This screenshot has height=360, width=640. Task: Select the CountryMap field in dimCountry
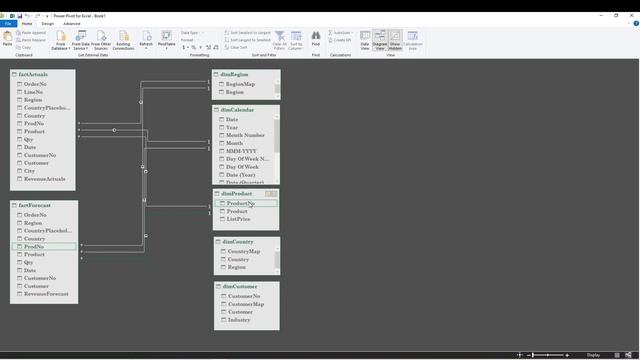click(245, 251)
